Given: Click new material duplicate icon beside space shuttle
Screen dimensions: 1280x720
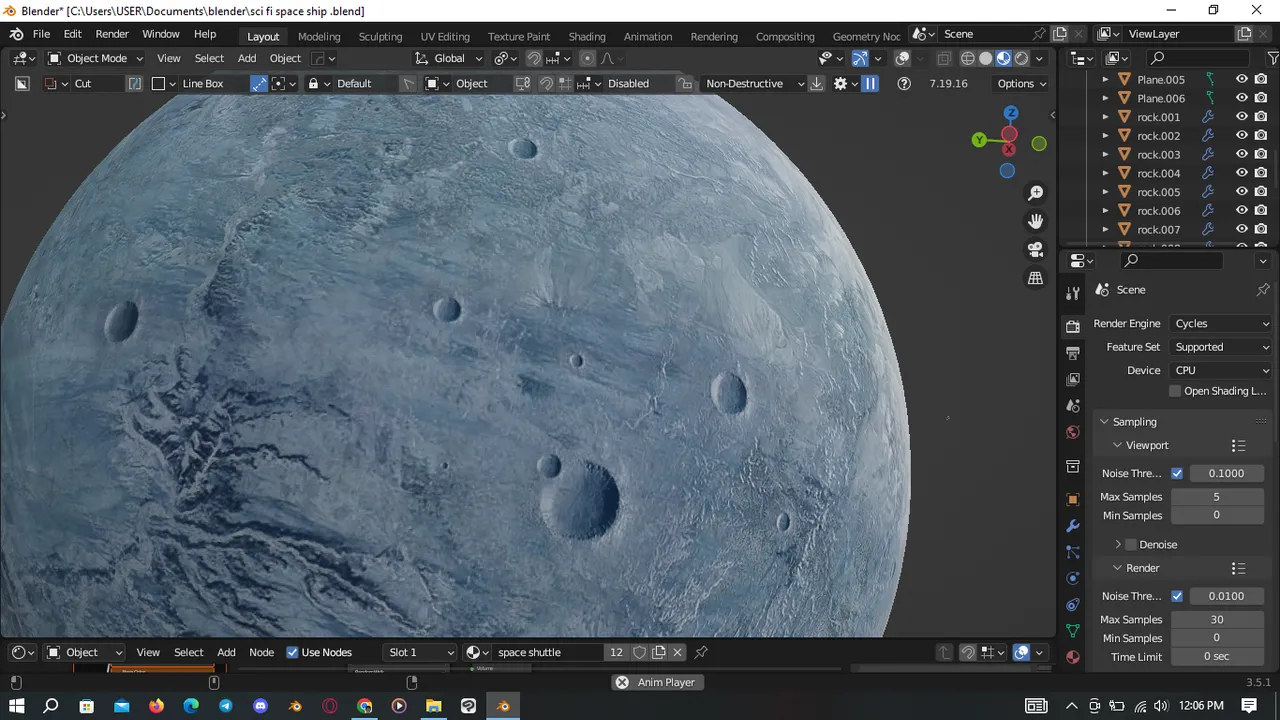Looking at the screenshot, I should (659, 652).
